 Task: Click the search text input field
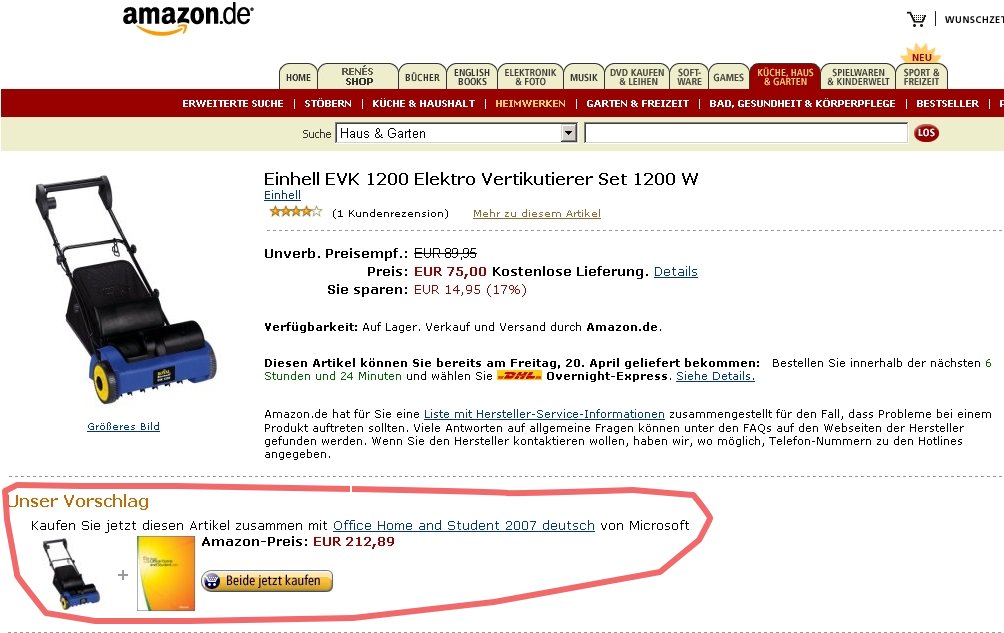click(746, 133)
